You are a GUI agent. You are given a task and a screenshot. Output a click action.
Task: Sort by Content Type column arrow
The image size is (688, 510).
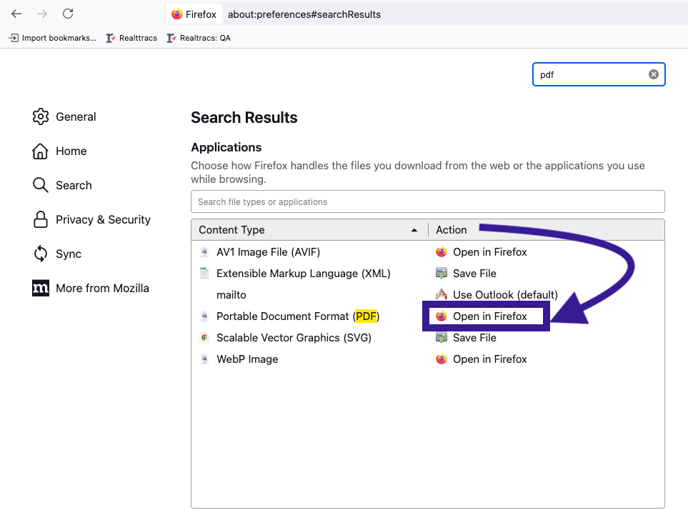coord(414,230)
